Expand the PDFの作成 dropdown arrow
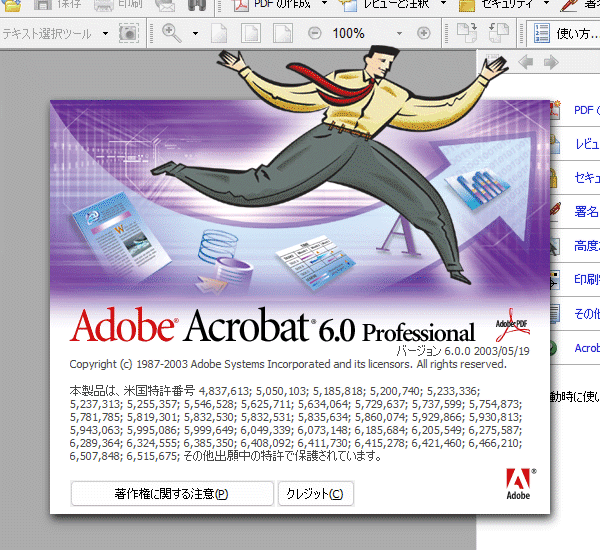 [x=324, y=3]
